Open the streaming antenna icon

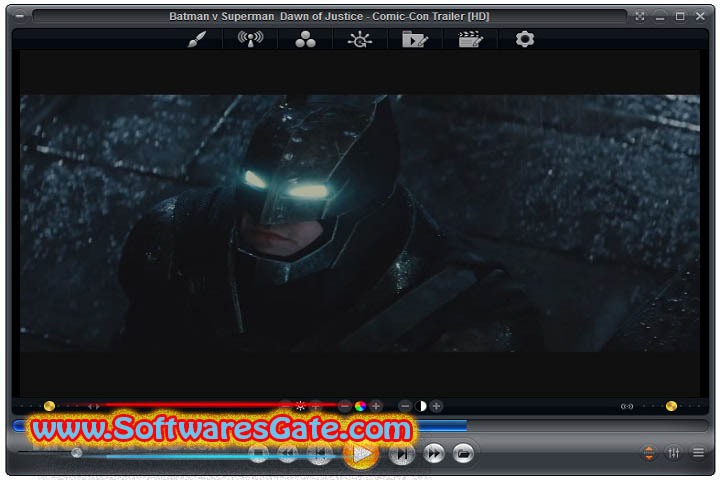(251, 39)
